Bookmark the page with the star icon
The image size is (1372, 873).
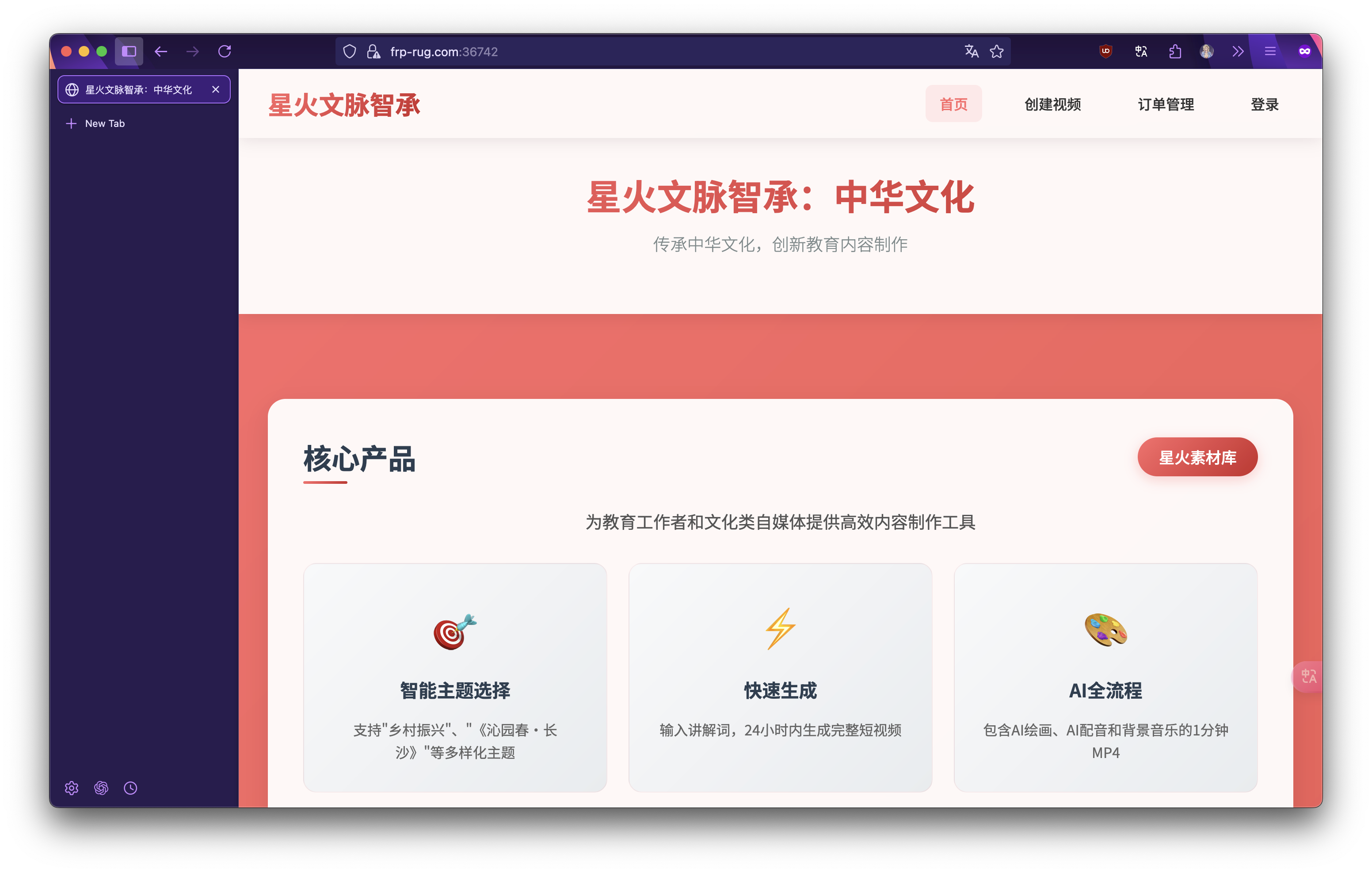point(997,52)
